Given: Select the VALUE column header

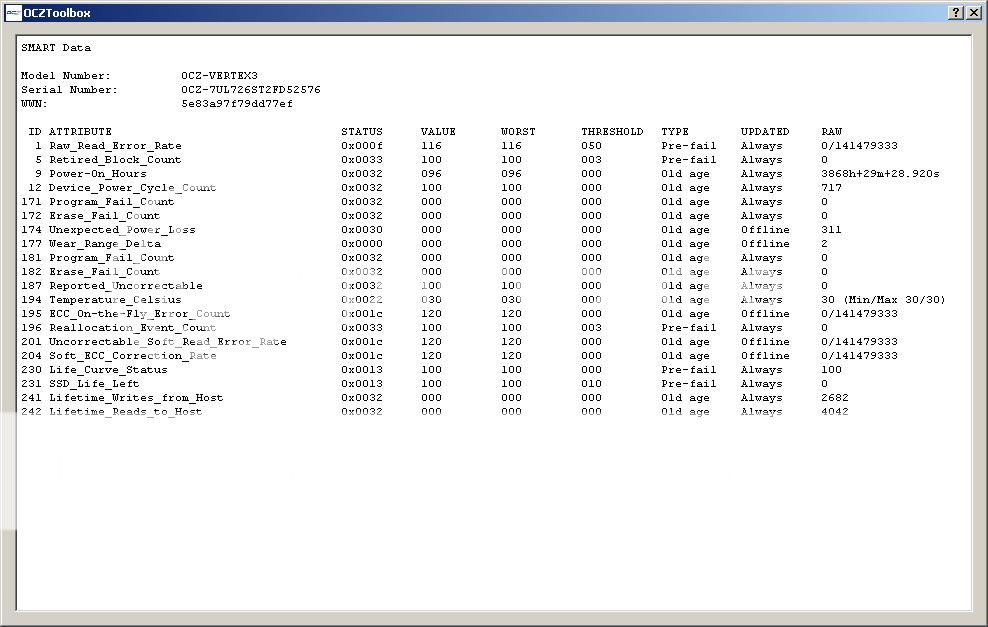Looking at the screenshot, I should 438,132.
